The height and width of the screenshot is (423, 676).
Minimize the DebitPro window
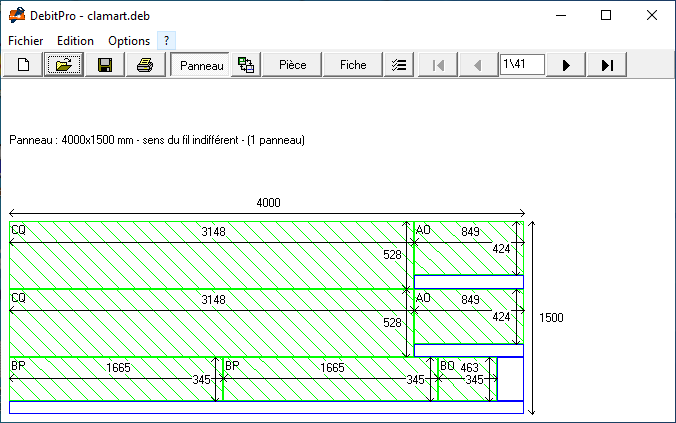(561, 16)
